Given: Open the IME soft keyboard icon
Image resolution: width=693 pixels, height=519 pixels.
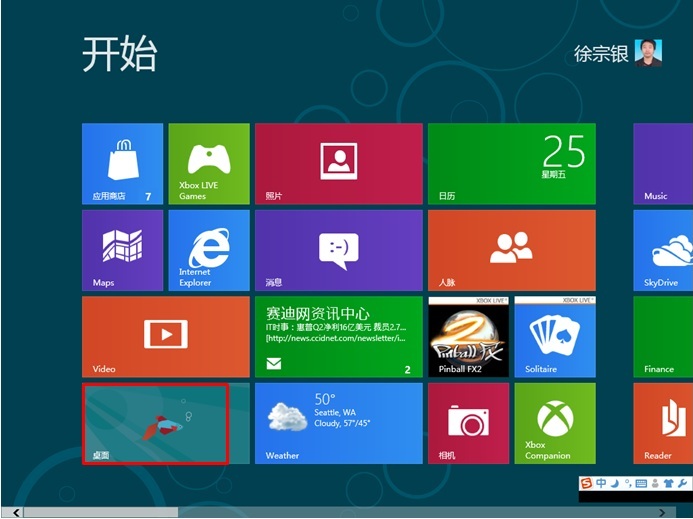Looking at the screenshot, I should [641, 484].
